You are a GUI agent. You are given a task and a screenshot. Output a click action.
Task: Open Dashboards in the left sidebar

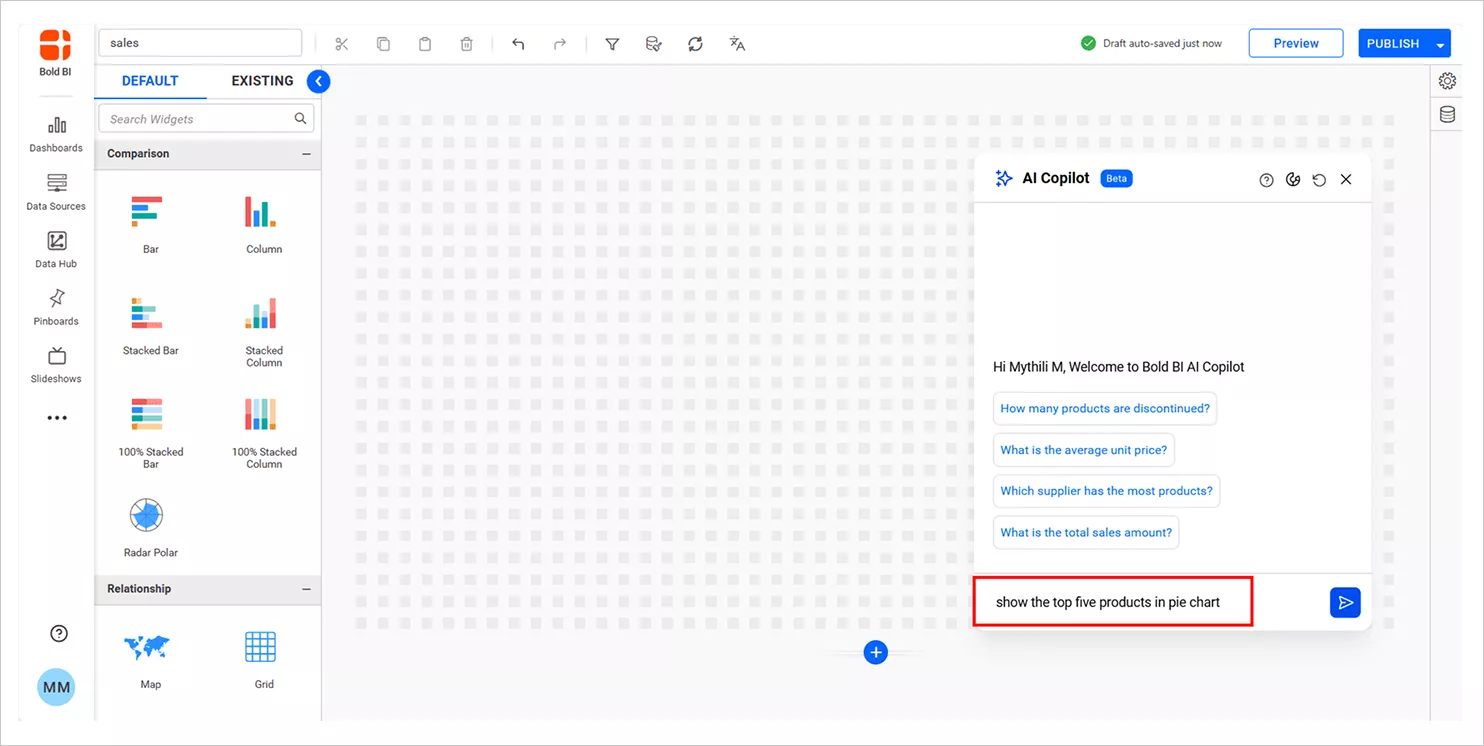pyautogui.click(x=56, y=135)
